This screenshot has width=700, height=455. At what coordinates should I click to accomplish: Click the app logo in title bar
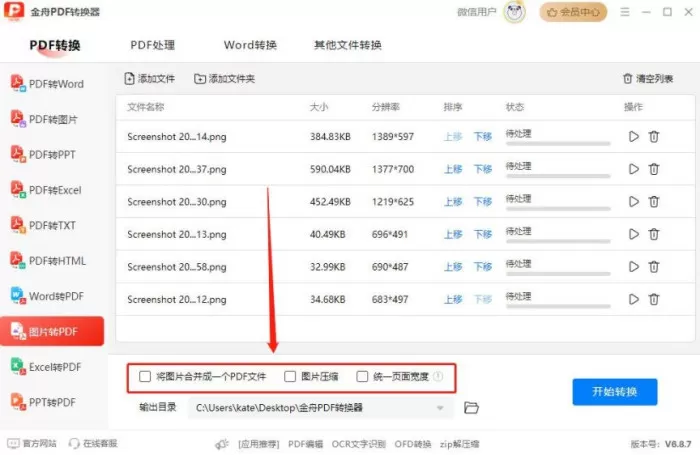(x=14, y=11)
